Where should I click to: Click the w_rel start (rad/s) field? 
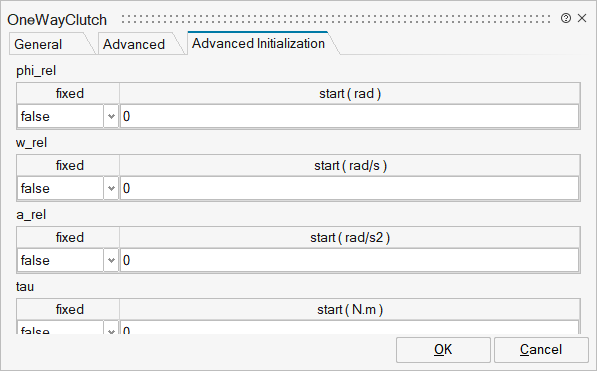click(x=350, y=188)
